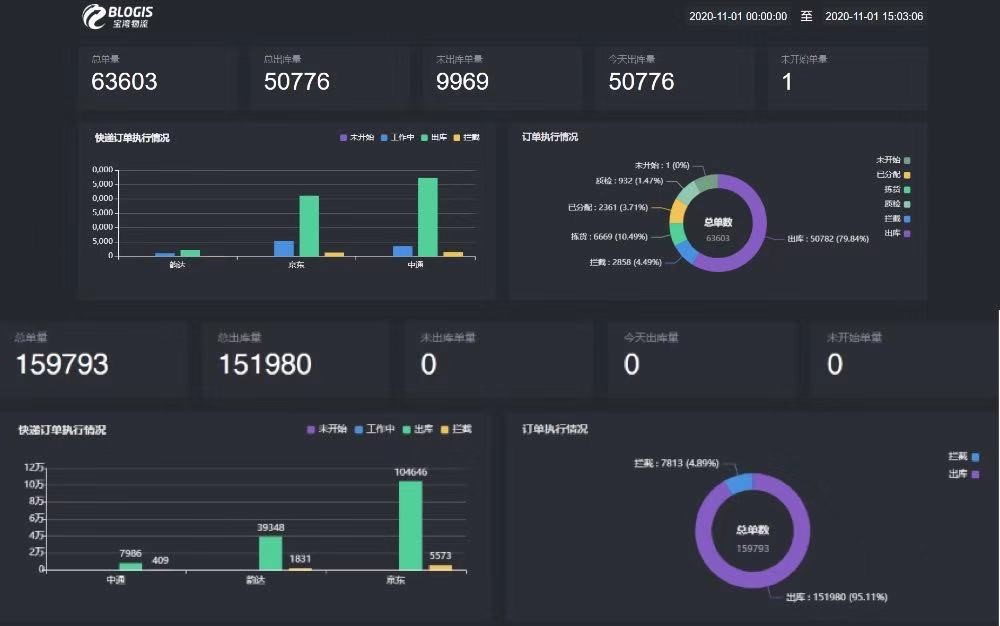This screenshot has height=626, width=1000.
Task: Toggle 拦截 legend in lower bar chart
Action: tap(455, 429)
